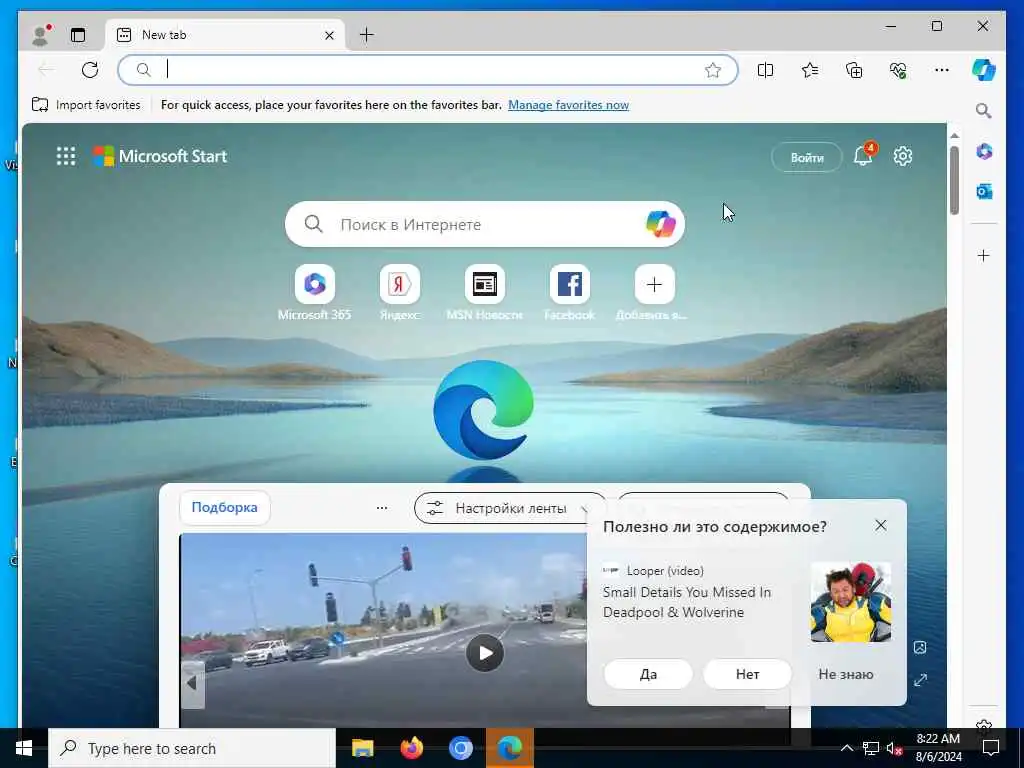Open Microsoft 365 in the sidebar
Viewport: 1024px width, 768px height.
tap(984, 152)
